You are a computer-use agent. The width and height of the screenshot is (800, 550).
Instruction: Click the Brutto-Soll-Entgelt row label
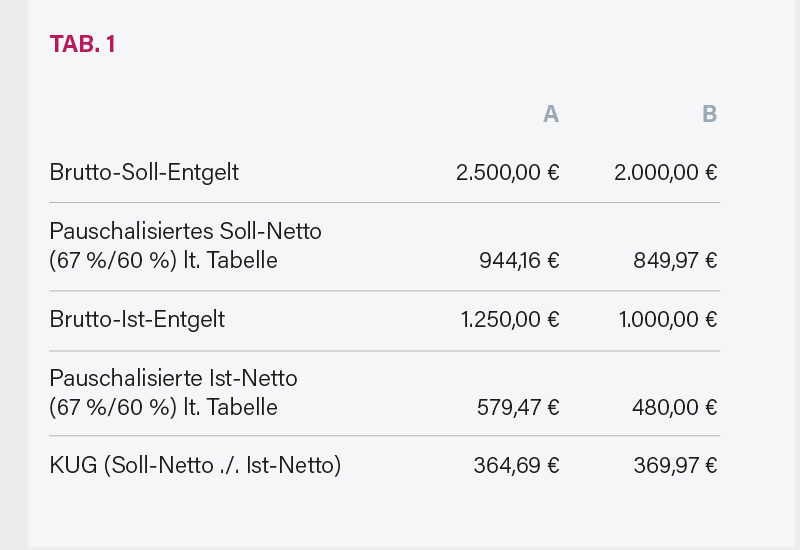point(144,172)
